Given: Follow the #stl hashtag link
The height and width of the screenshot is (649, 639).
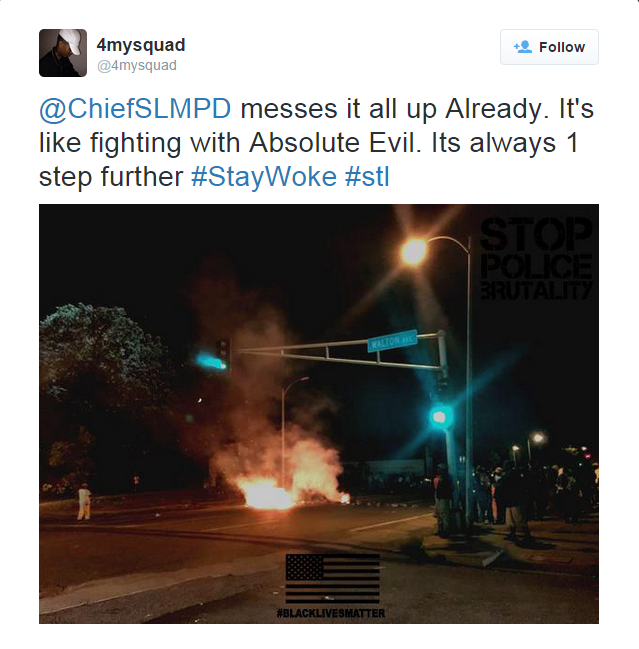Looking at the screenshot, I should pyautogui.click(x=368, y=177).
